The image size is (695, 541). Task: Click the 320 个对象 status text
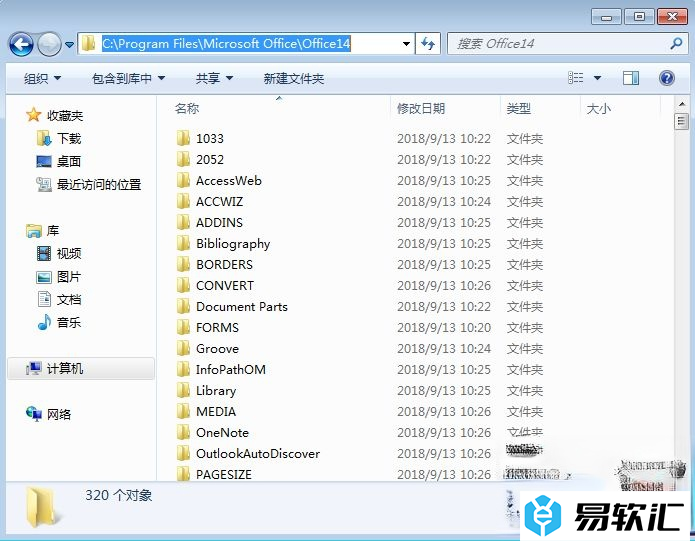click(x=118, y=495)
